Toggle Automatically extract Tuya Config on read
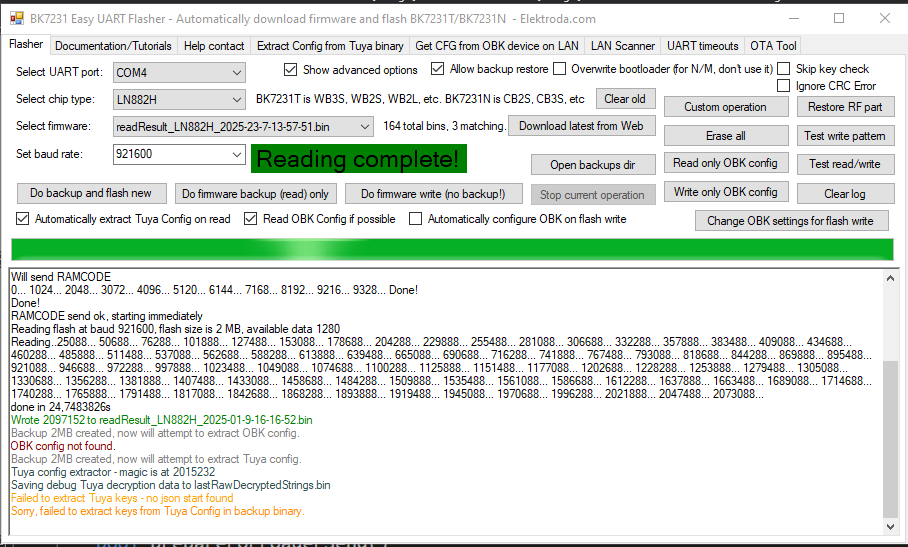Screen dimensions: 908x547 22,219
